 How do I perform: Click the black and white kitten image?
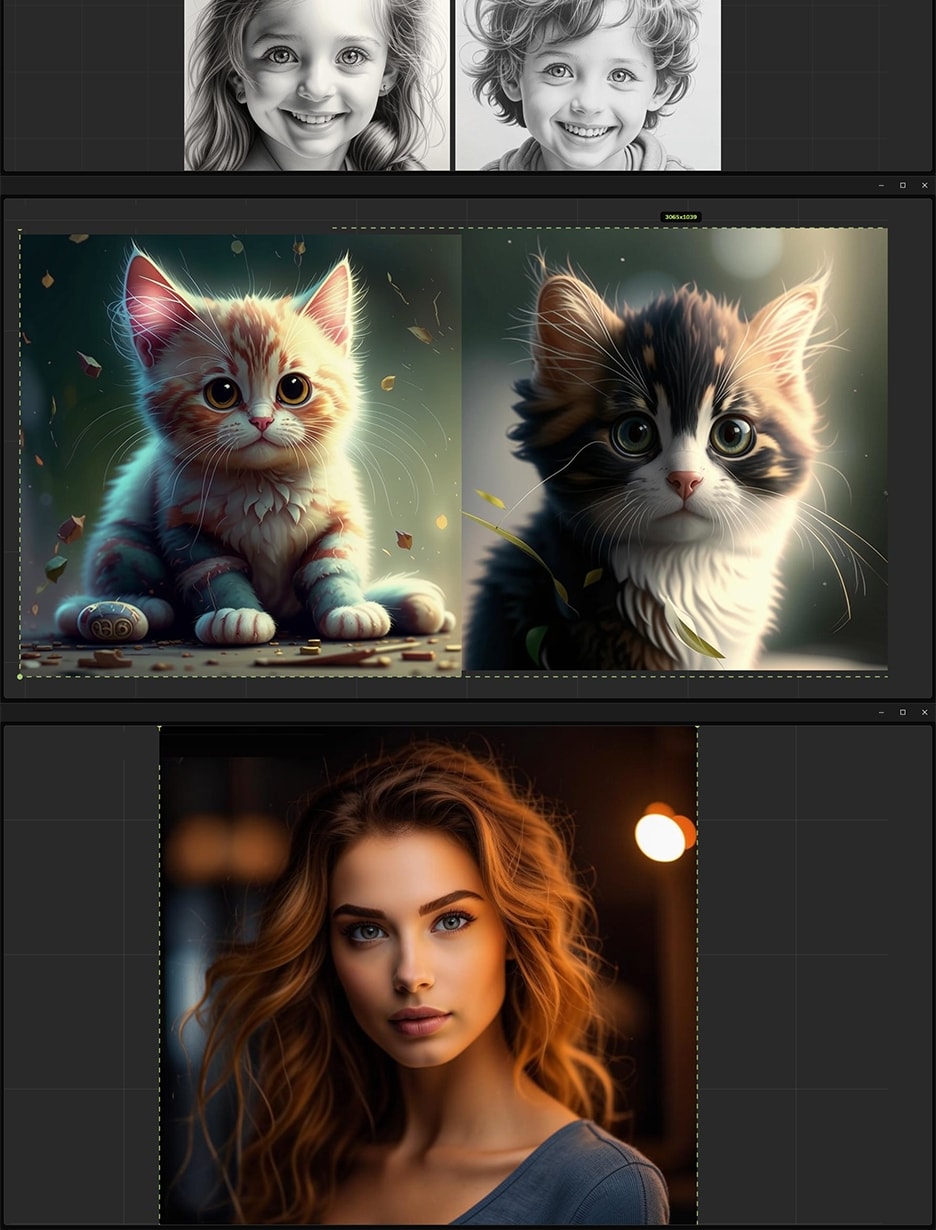coord(675,449)
